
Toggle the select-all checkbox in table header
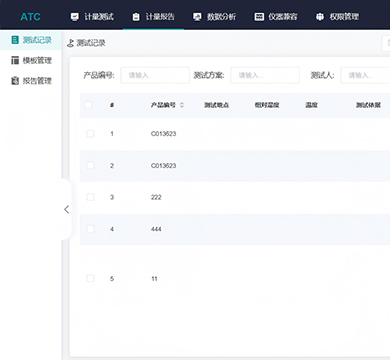tap(88, 105)
